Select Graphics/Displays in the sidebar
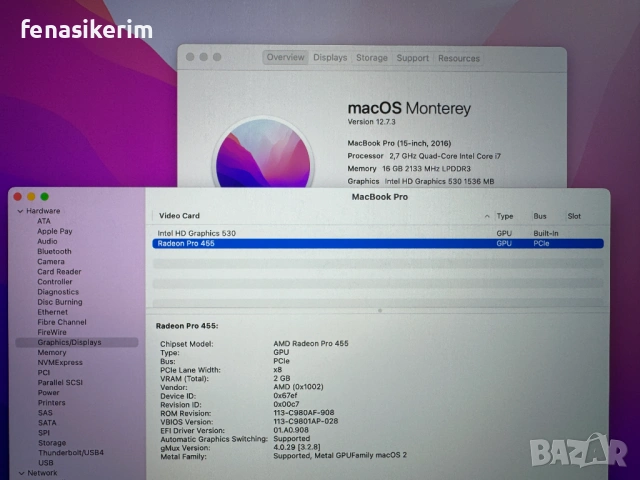This screenshot has height=480, width=640. click(77, 342)
